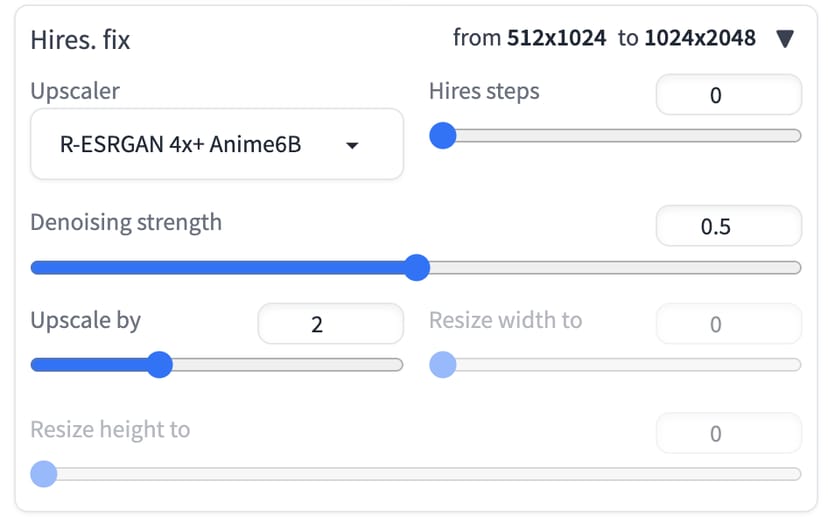Image resolution: width=828 pixels, height=523 pixels.
Task: Click the Resize width to number field
Action: (728, 324)
